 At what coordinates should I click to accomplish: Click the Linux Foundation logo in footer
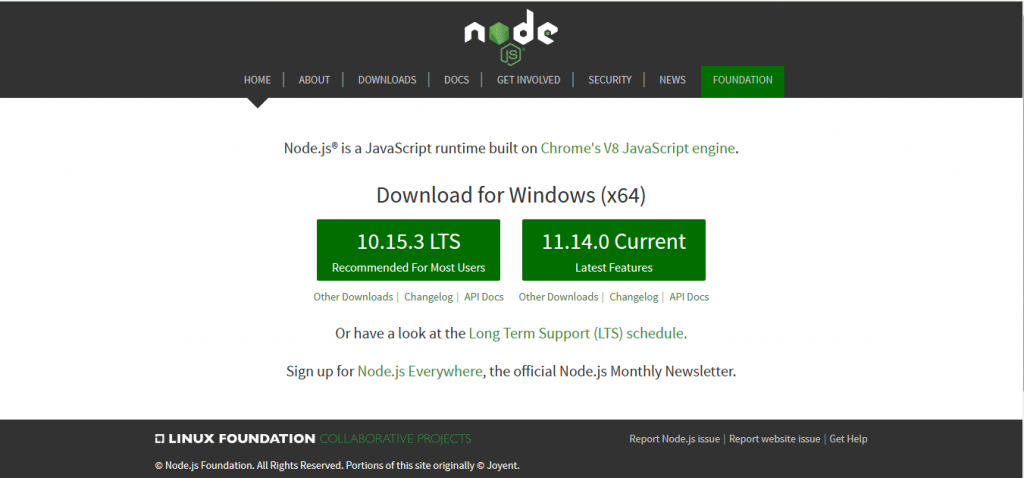235,439
